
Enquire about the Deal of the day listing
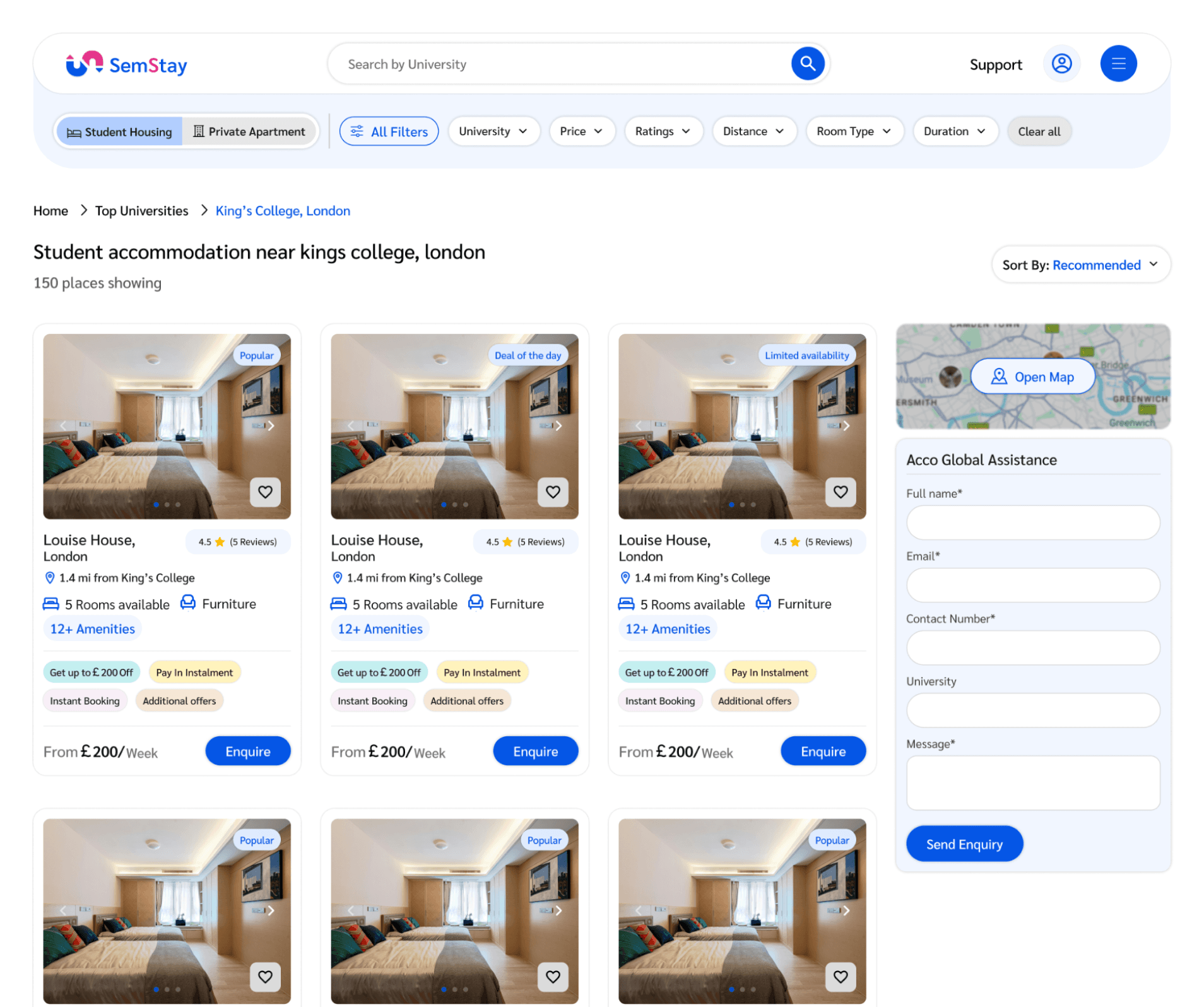pyautogui.click(x=535, y=751)
